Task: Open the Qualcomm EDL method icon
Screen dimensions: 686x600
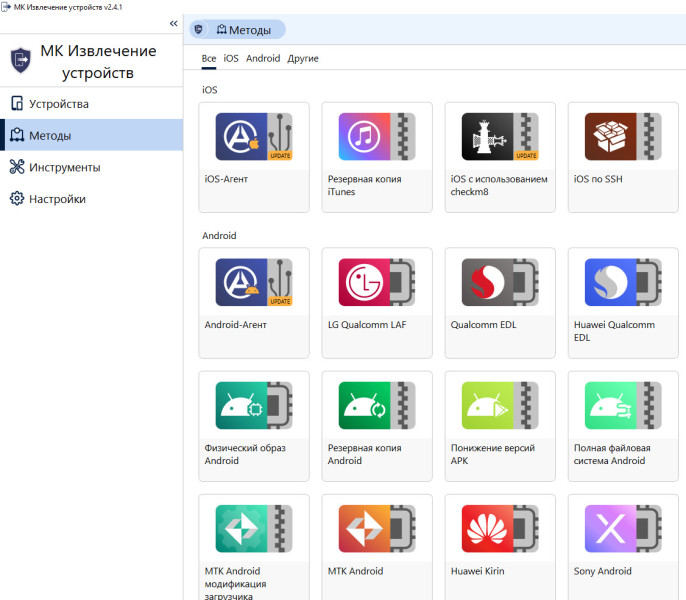Action: point(500,282)
